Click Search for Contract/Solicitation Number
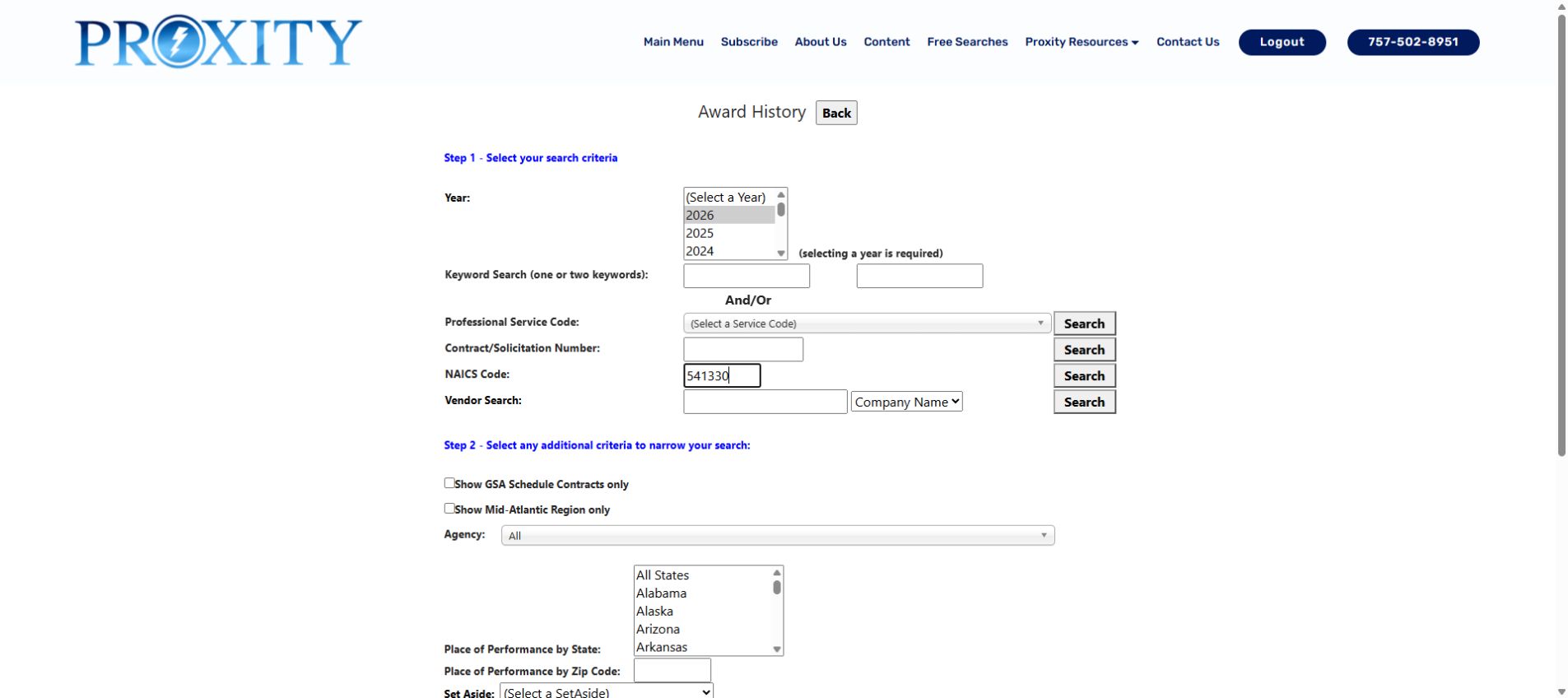This screenshot has width=1568, height=698. point(1085,350)
